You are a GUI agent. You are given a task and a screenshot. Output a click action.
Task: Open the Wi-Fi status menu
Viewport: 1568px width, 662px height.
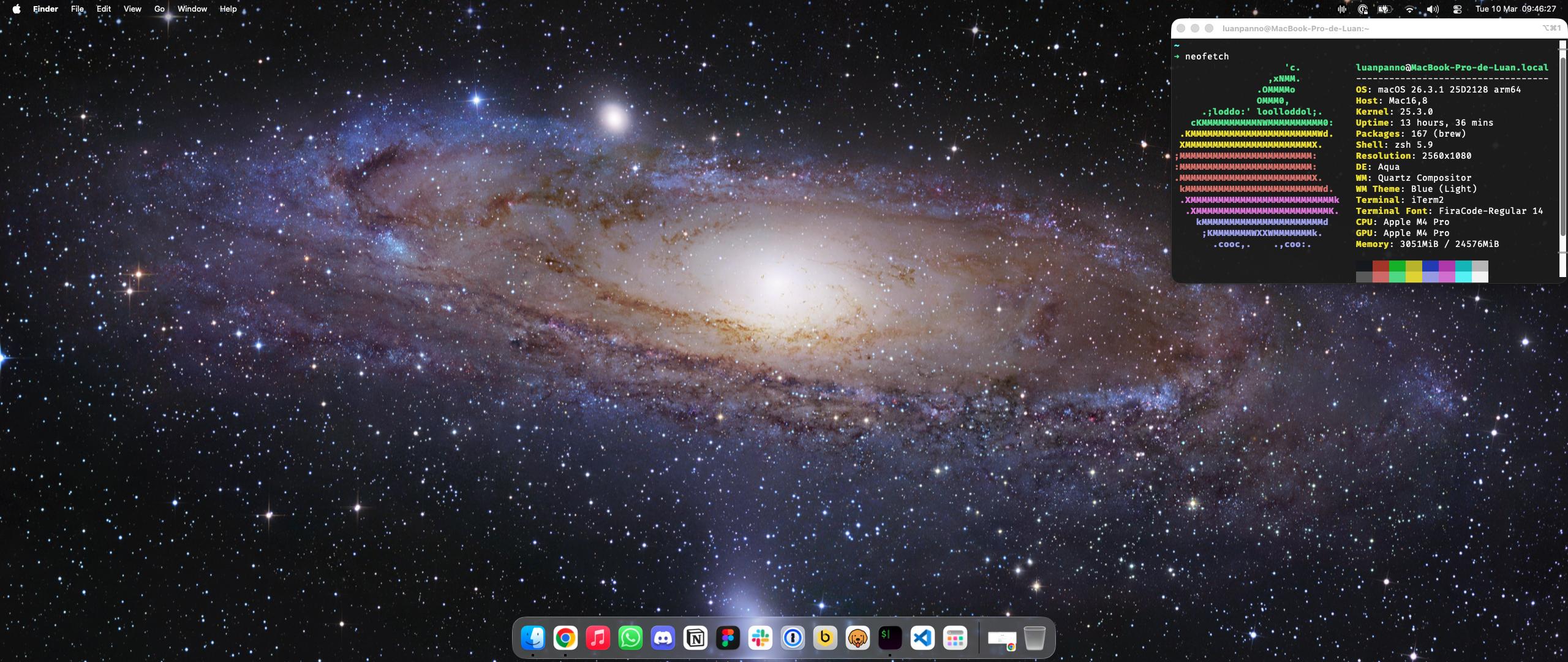click(1409, 9)
